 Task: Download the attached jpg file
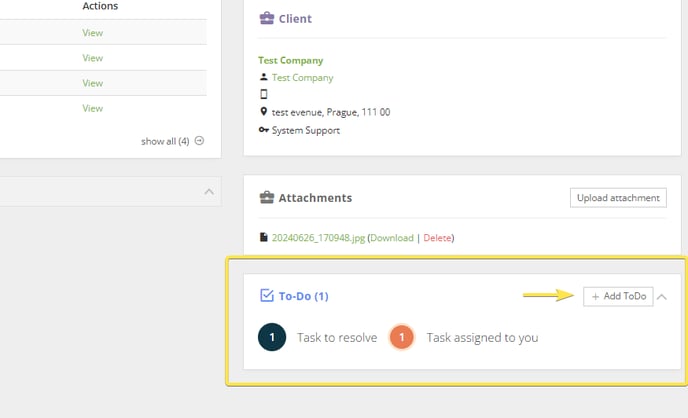point(392,238)
